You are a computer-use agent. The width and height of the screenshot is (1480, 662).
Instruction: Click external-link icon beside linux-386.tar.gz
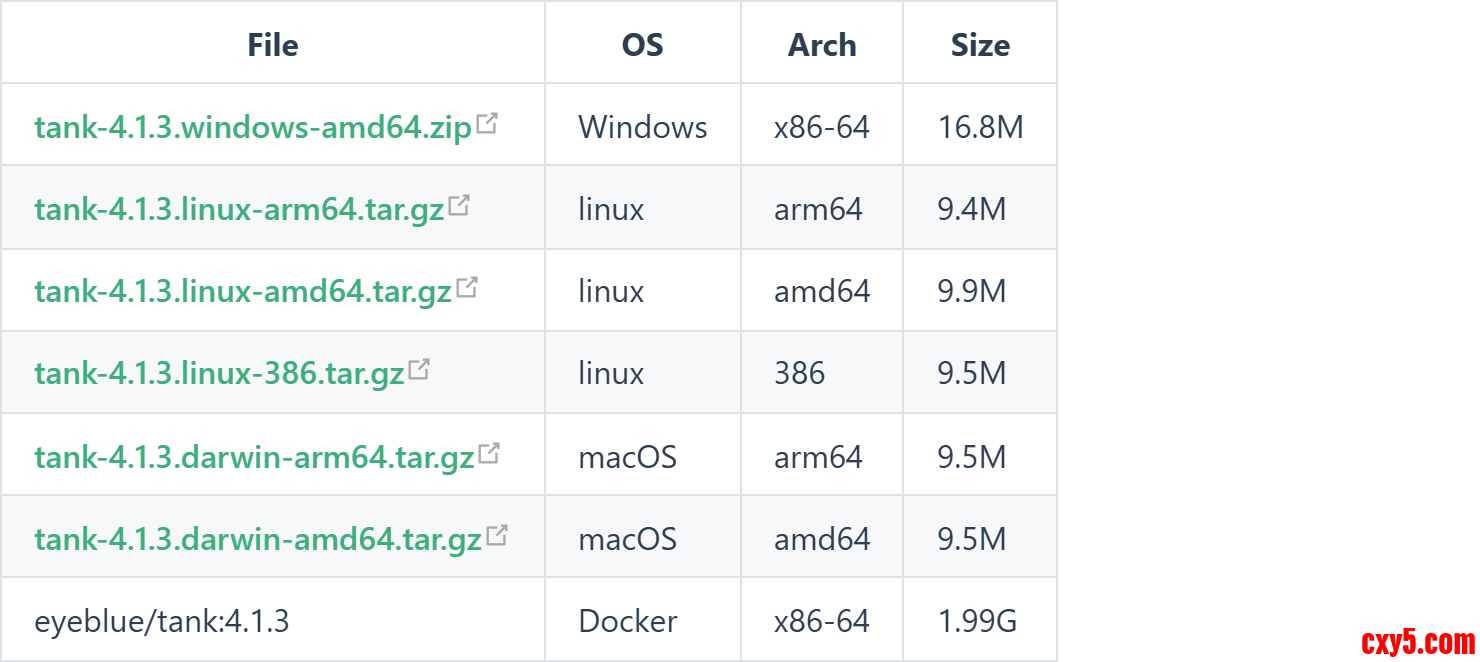pyautogui.click(x=419, y=370)
